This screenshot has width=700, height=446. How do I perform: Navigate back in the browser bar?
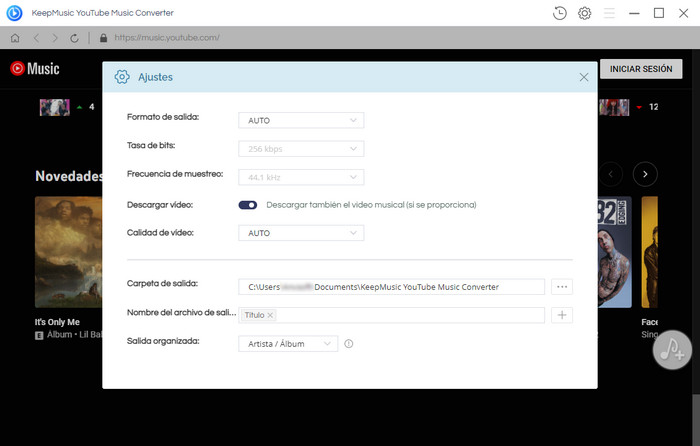37,38
